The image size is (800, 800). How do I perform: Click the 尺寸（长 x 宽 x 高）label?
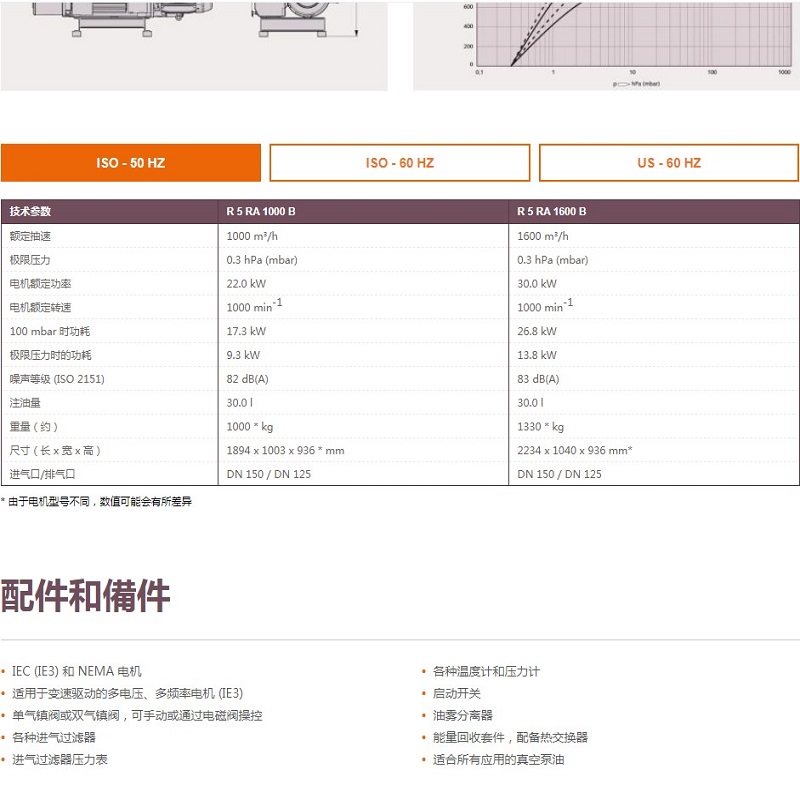[x=55, y=451]
